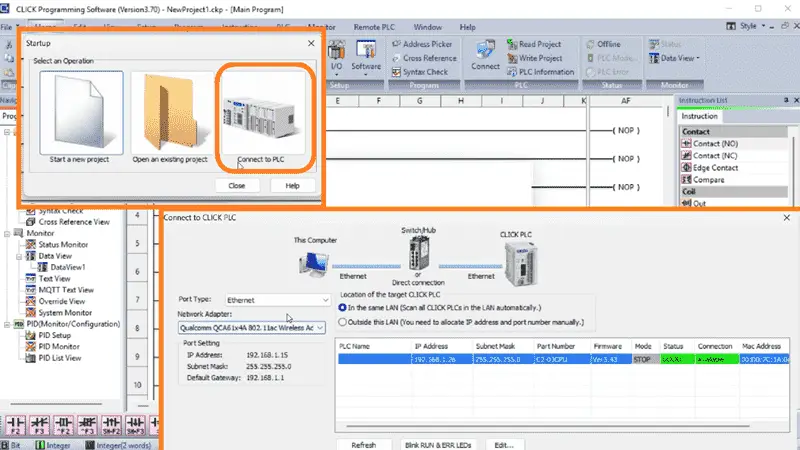Close the Connect to CLICK PLC dialog
Image resolution: width=800 pixels, height=450 pixels.
(786, 217)
